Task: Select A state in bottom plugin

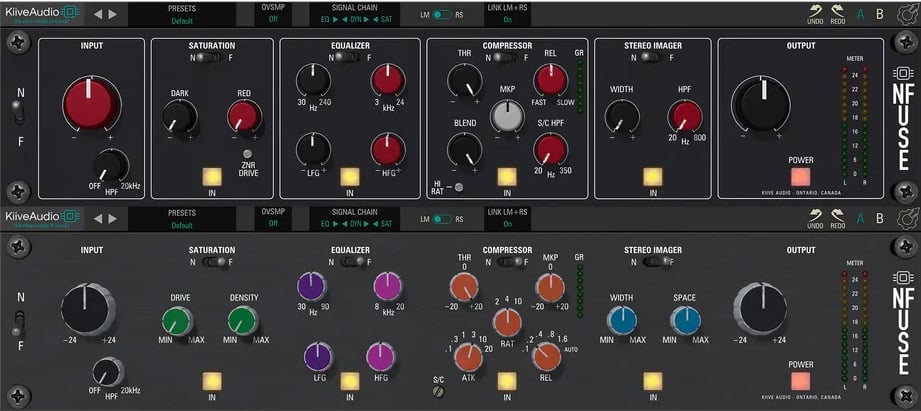Action: pyautogui.click(x=861, y=218)
